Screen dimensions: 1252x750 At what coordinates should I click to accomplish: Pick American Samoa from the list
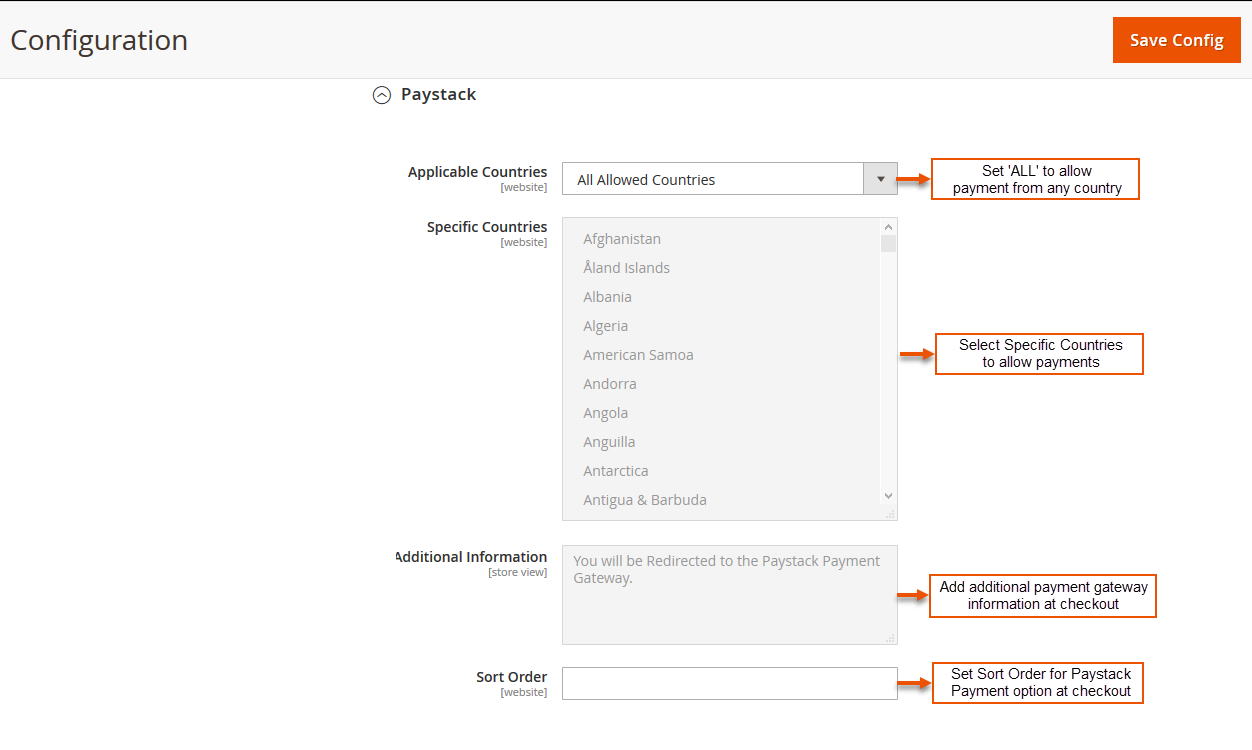638,355
